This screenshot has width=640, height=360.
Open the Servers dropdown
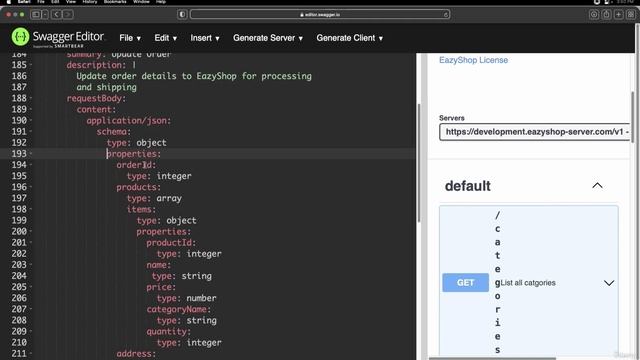click(x=535, y=132)
